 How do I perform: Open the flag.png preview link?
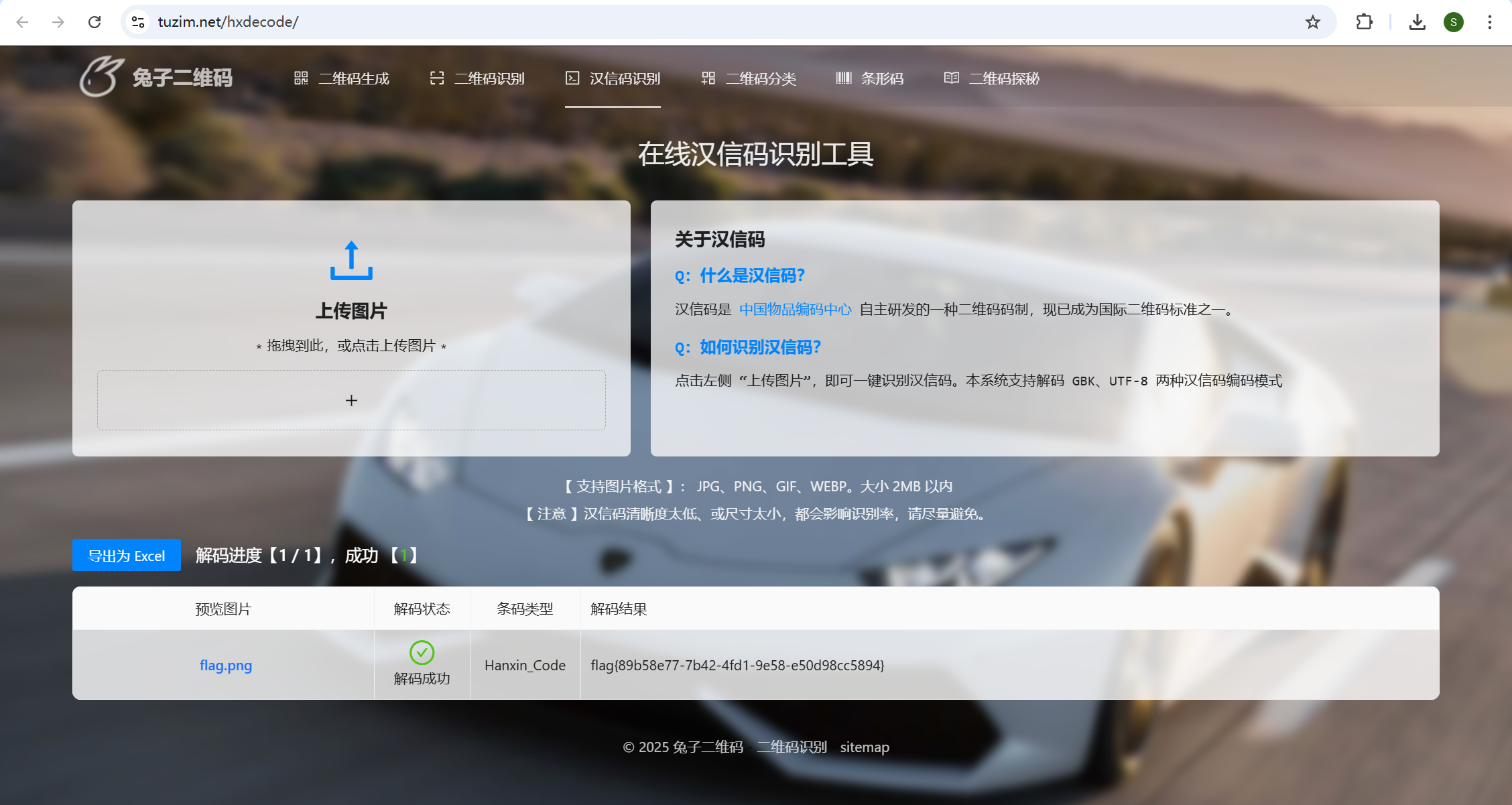[x=226, y=665]
